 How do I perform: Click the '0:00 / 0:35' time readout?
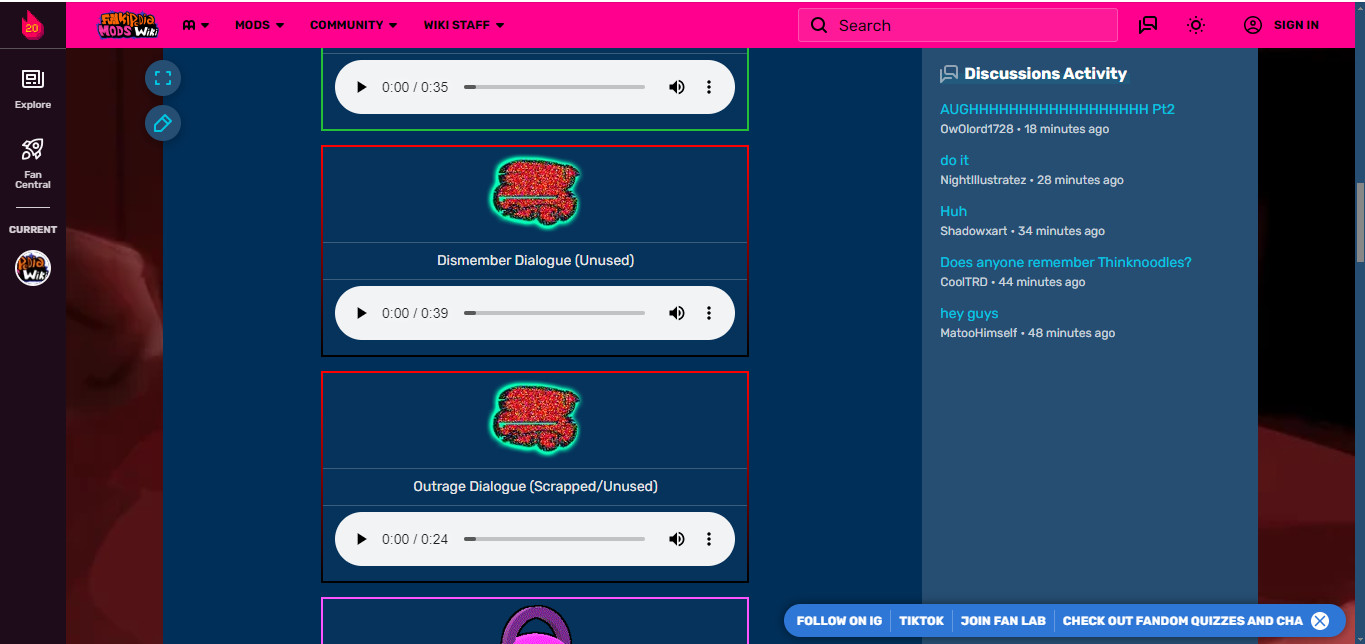(x=415, y=87)
